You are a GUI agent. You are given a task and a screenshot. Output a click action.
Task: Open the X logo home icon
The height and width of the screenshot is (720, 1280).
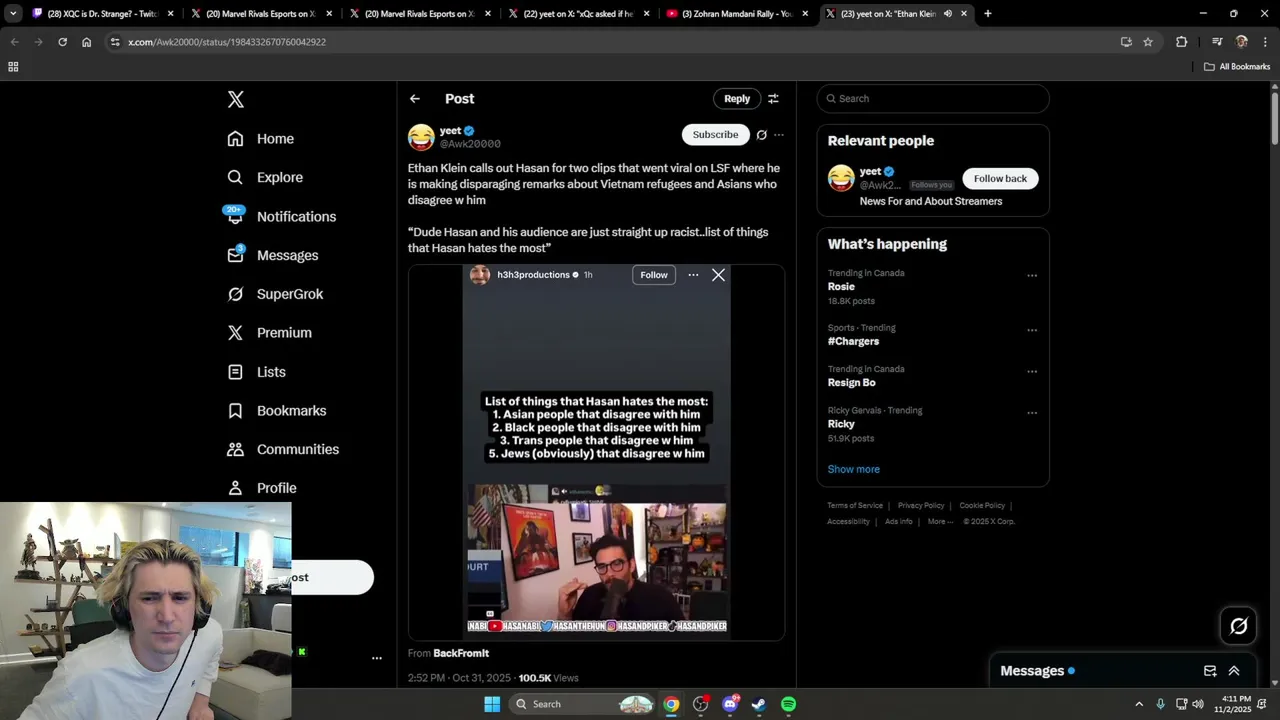click(x=235, y=99)
